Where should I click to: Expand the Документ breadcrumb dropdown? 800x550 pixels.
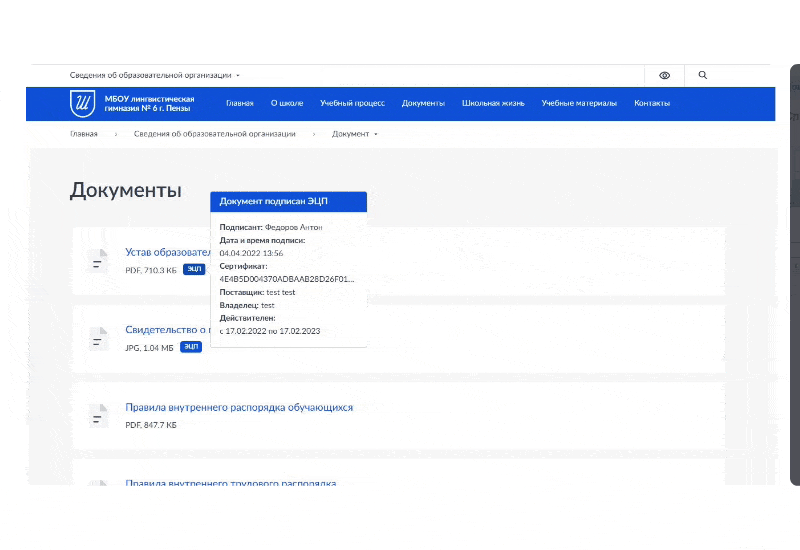(x=355, y=134)
